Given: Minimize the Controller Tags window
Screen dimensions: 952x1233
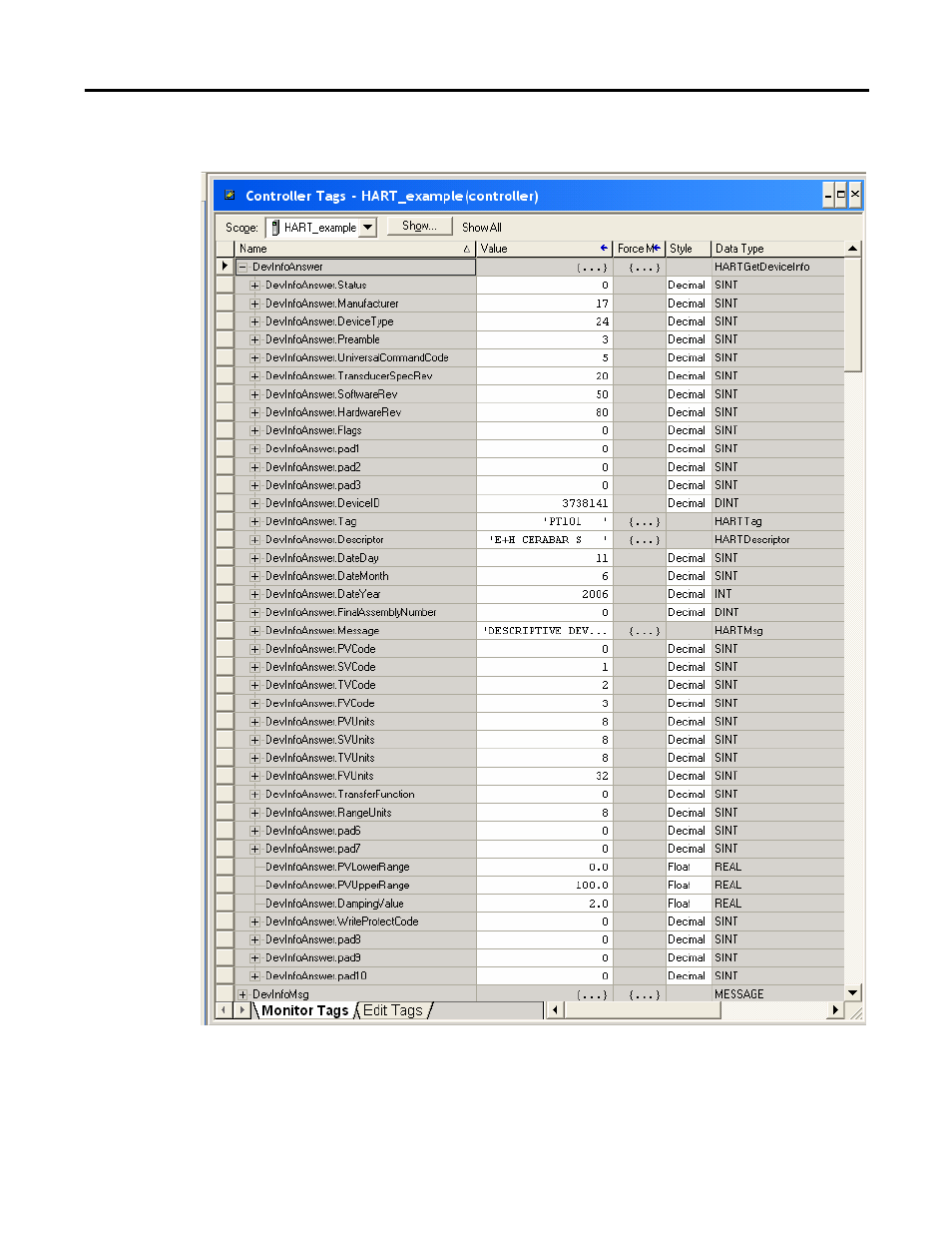Looking at the screenshot, I should tap(828, 195).
